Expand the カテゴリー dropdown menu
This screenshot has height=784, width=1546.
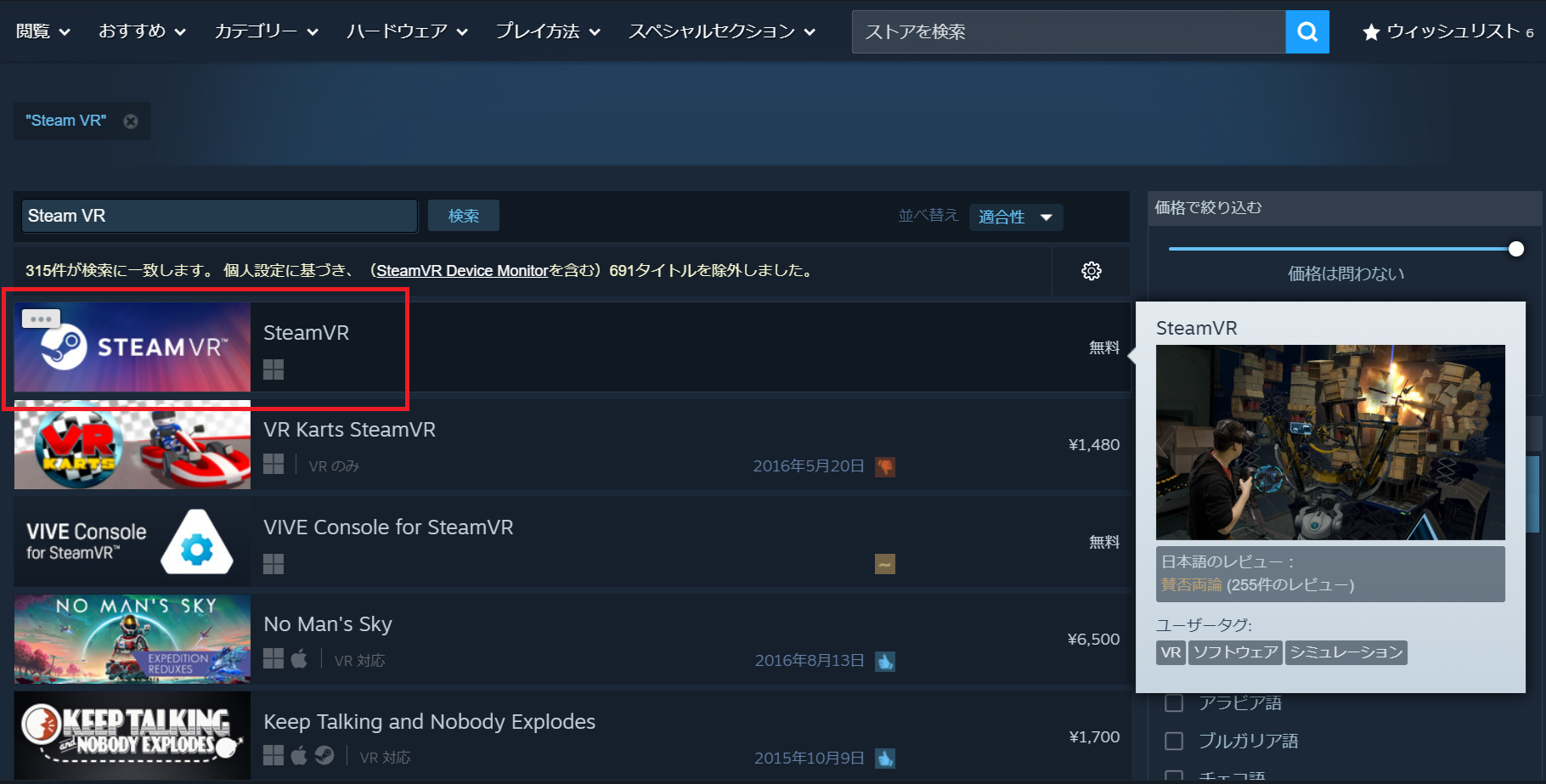tap(266, 31)
